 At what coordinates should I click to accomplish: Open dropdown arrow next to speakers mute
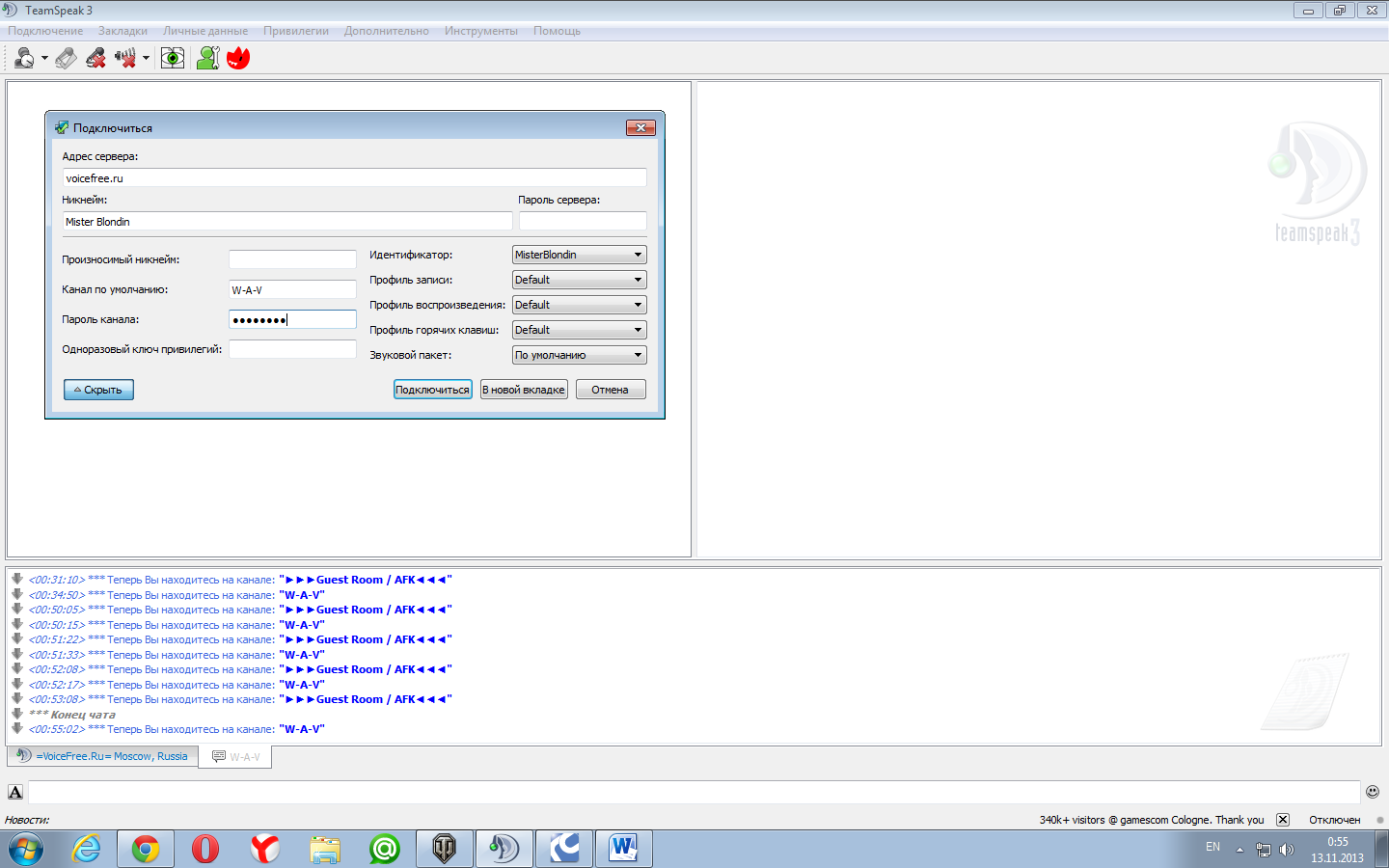tap(146, 59)
